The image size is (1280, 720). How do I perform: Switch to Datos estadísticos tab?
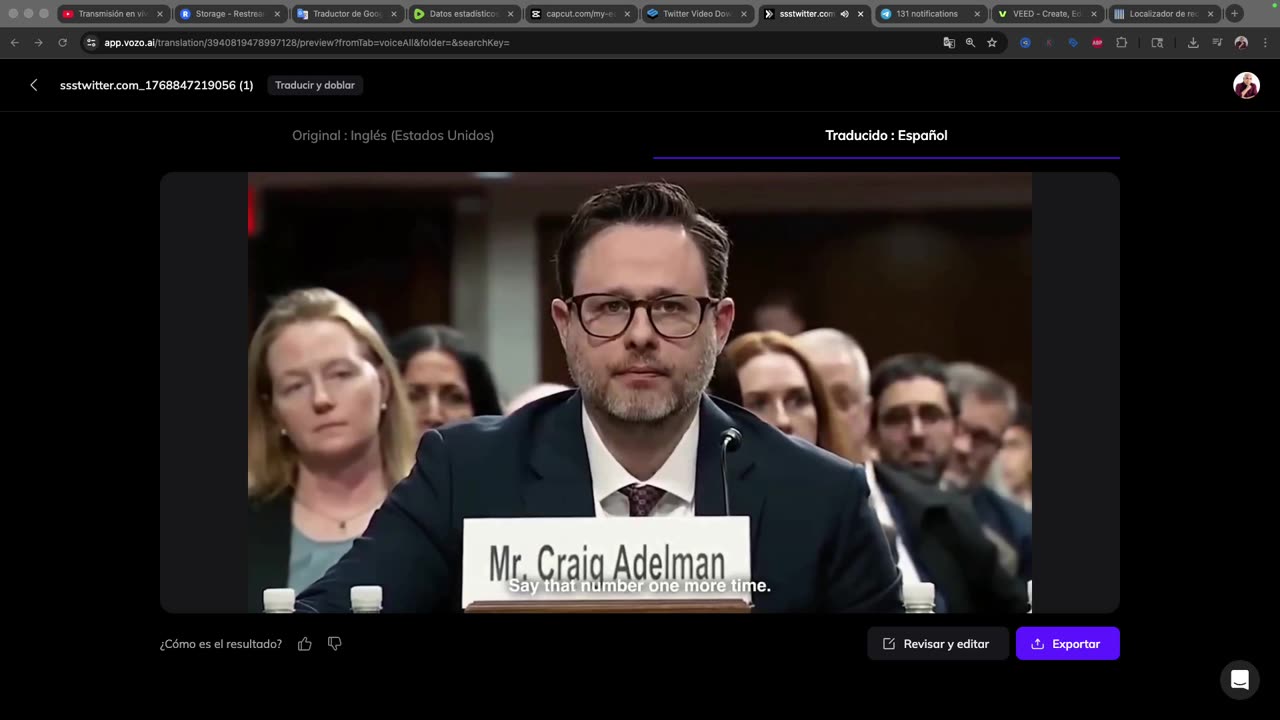(x=463, y=14)
